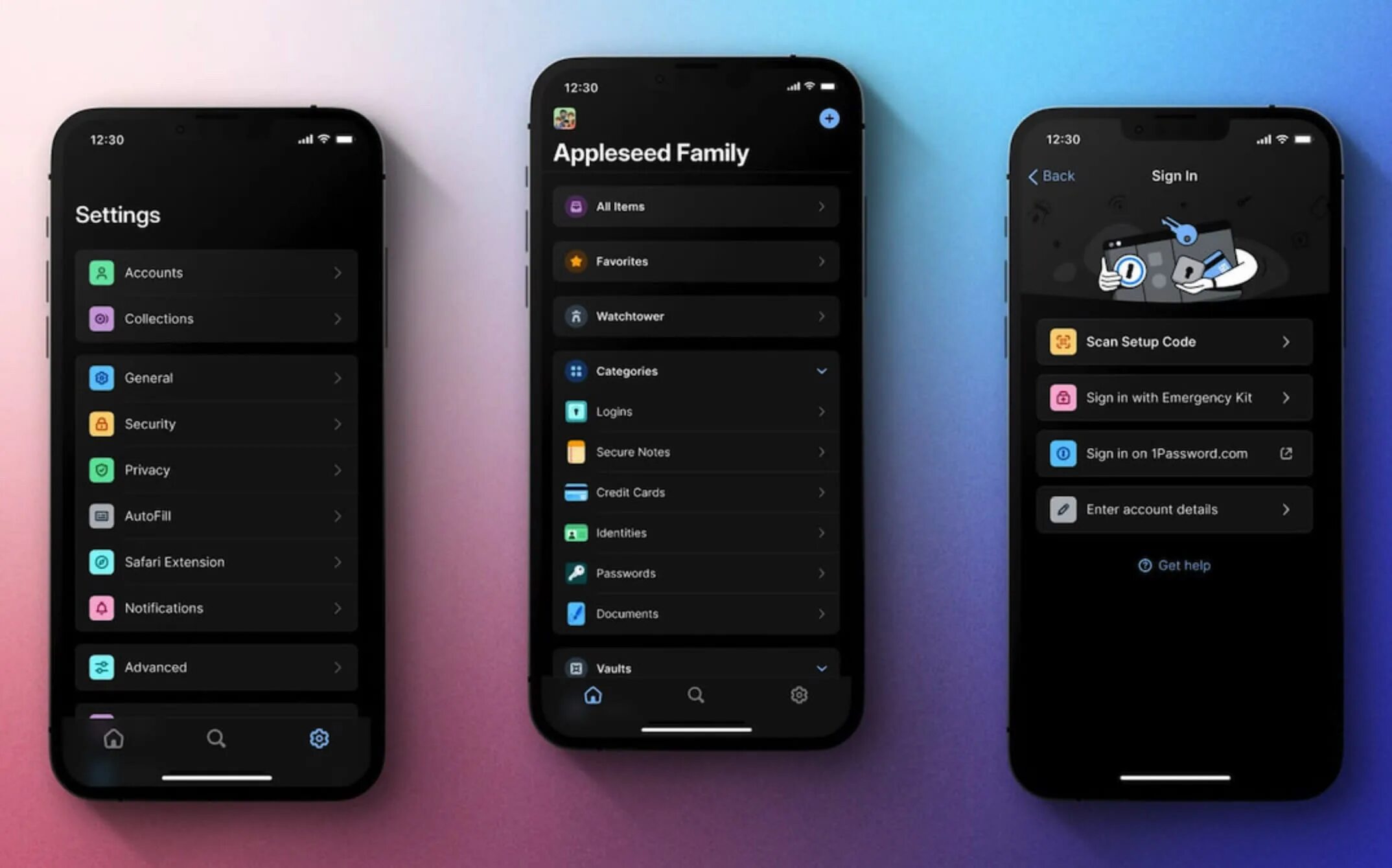Screen dimensions: 1392x868
Task: Toggle Privacy settings option
Action: coord(215,469)
